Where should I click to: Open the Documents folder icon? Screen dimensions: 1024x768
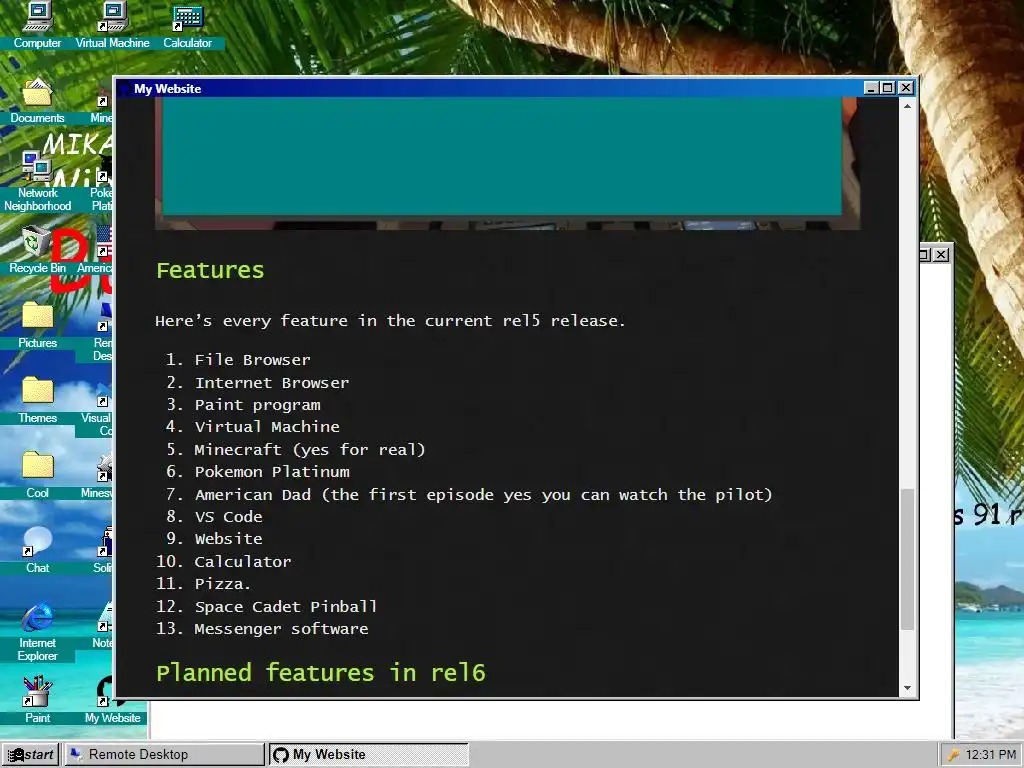tap(37, 101)
